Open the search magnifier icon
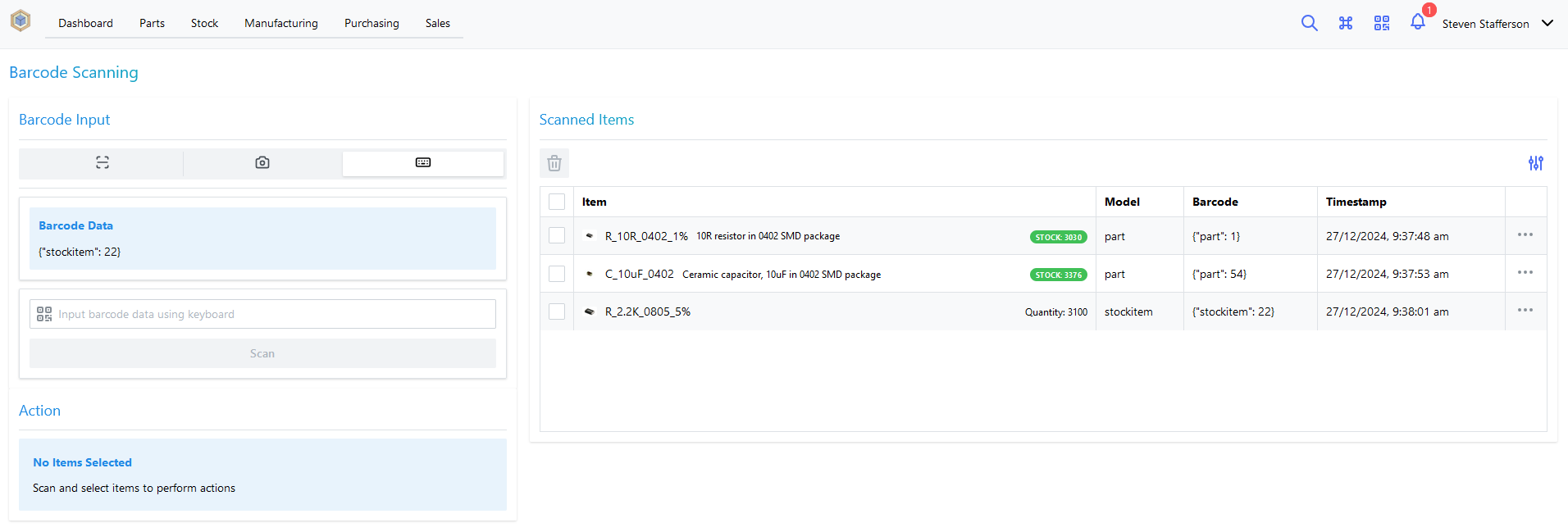 click(x=1309, y=23)
